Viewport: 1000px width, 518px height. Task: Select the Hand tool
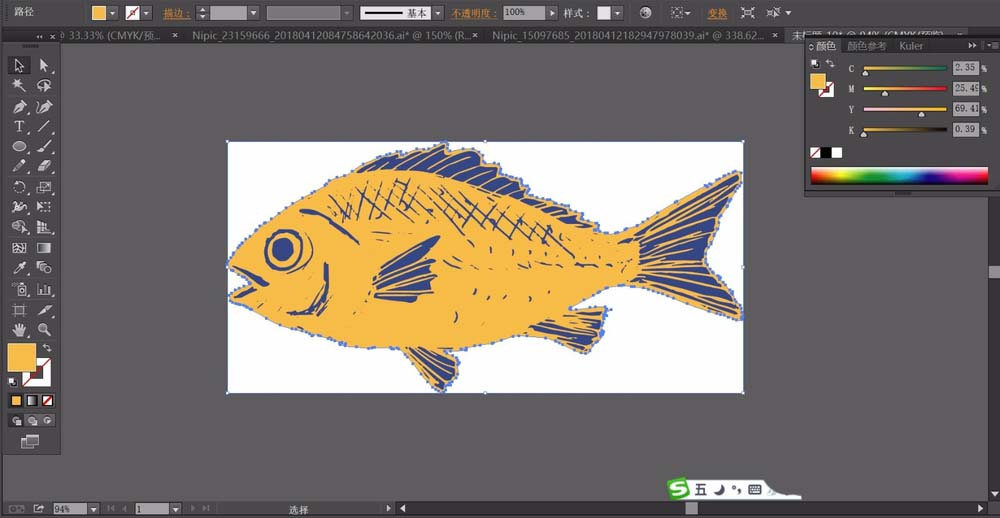tap(19, 330)
